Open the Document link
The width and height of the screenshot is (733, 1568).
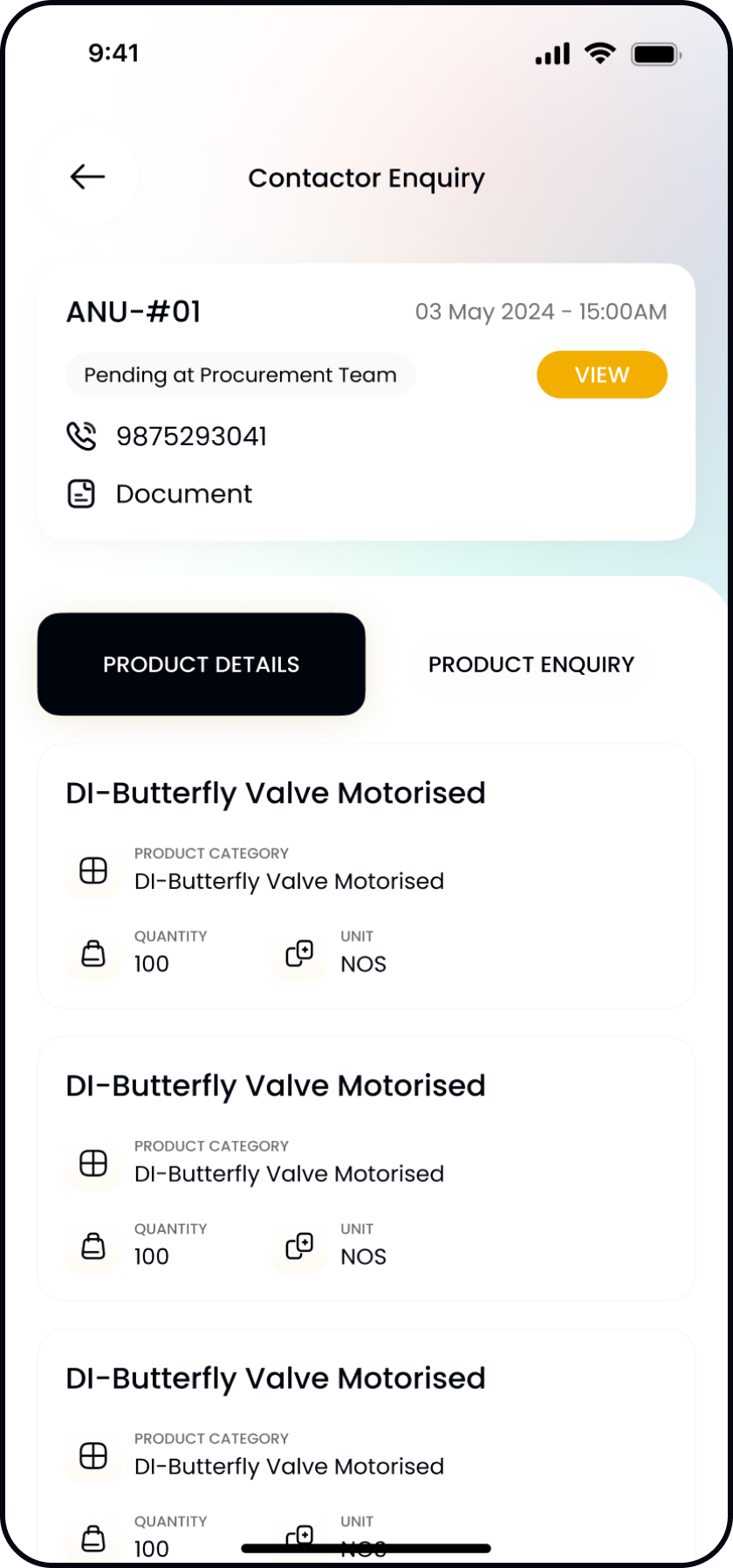[184, 494]
